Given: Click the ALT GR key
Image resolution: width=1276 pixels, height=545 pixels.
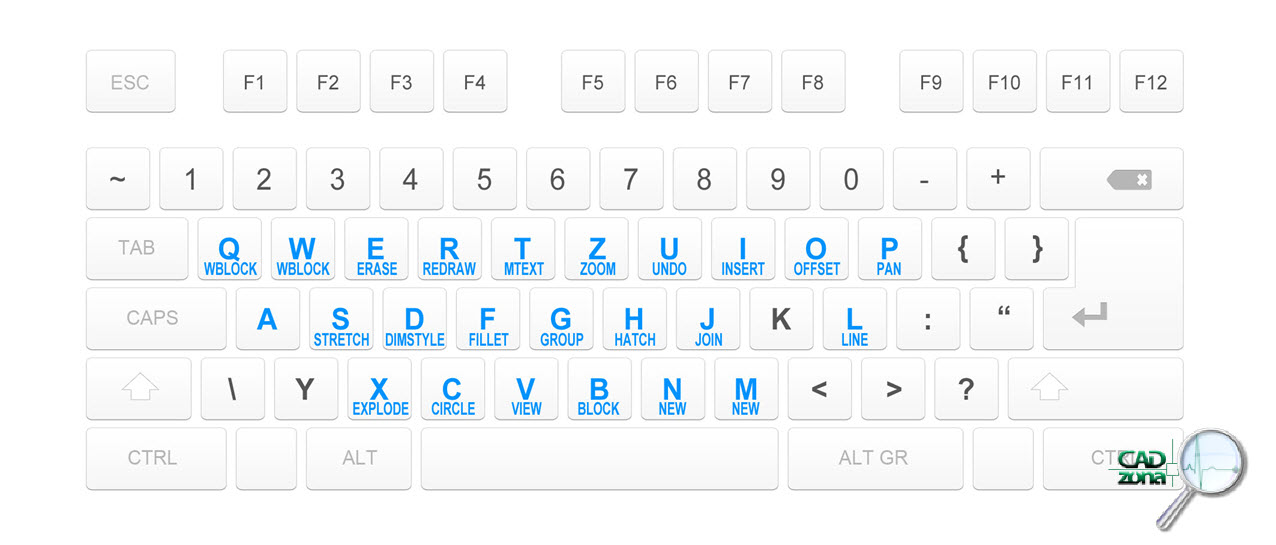Looking at the screenshot, I should click(875, 459).
